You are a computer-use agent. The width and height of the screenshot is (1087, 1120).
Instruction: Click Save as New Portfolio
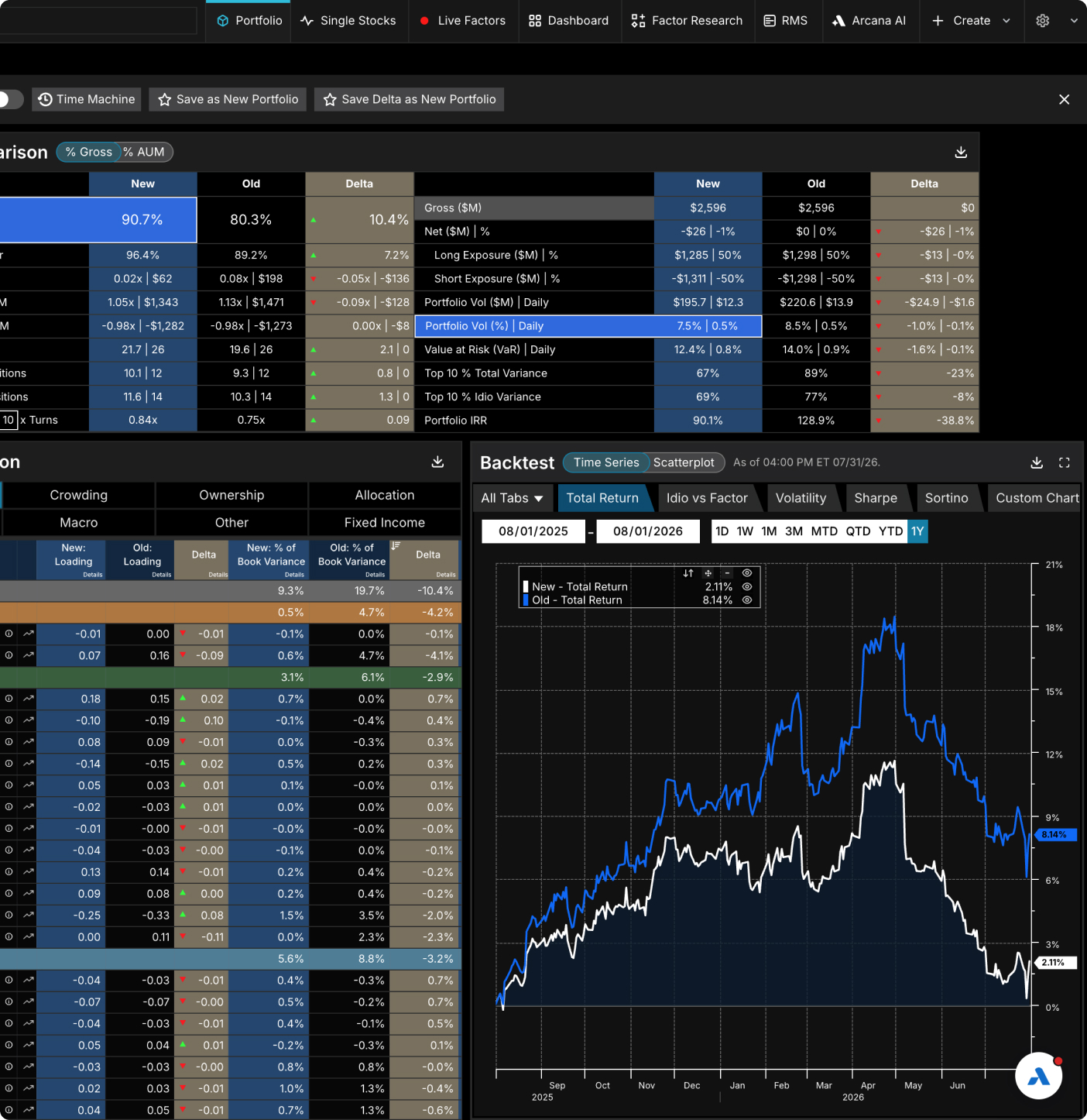click(228, 99)
